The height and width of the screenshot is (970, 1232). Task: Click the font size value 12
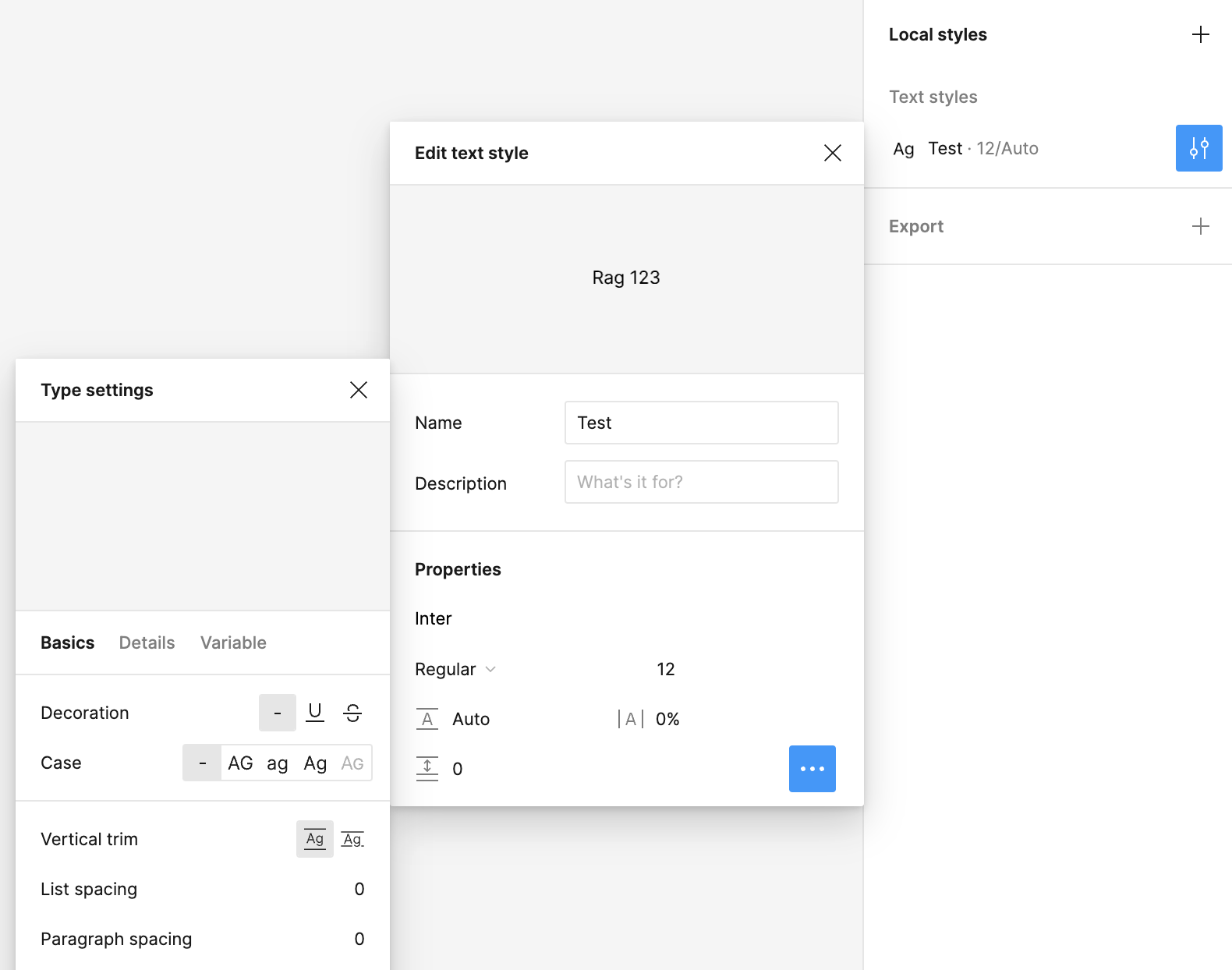[666, 669]
